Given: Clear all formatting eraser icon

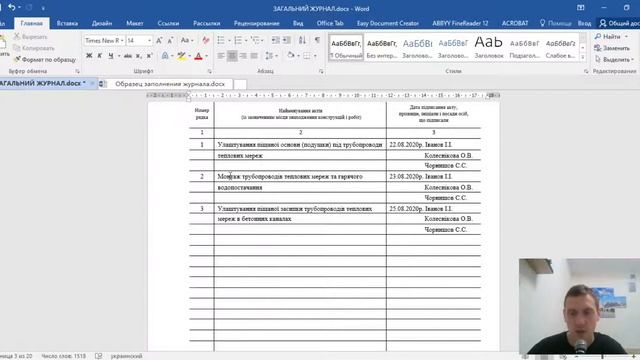Looking at the screenshot, I should [206, 40].
